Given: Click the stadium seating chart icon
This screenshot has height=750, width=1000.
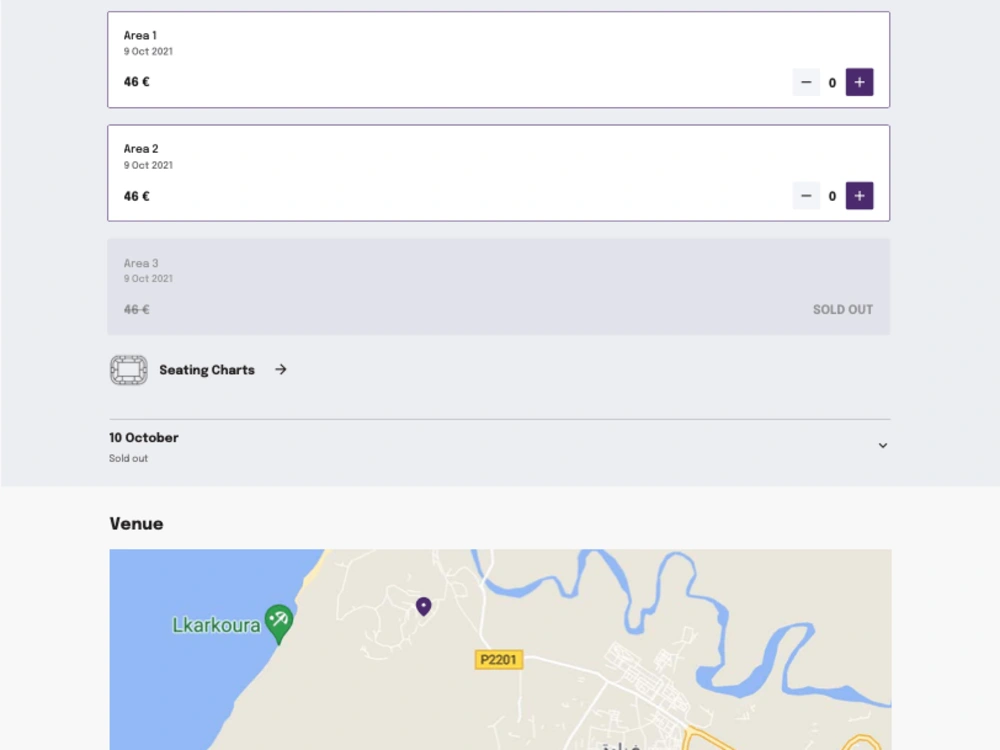Looking at the screenshot, I should [129, 370].
